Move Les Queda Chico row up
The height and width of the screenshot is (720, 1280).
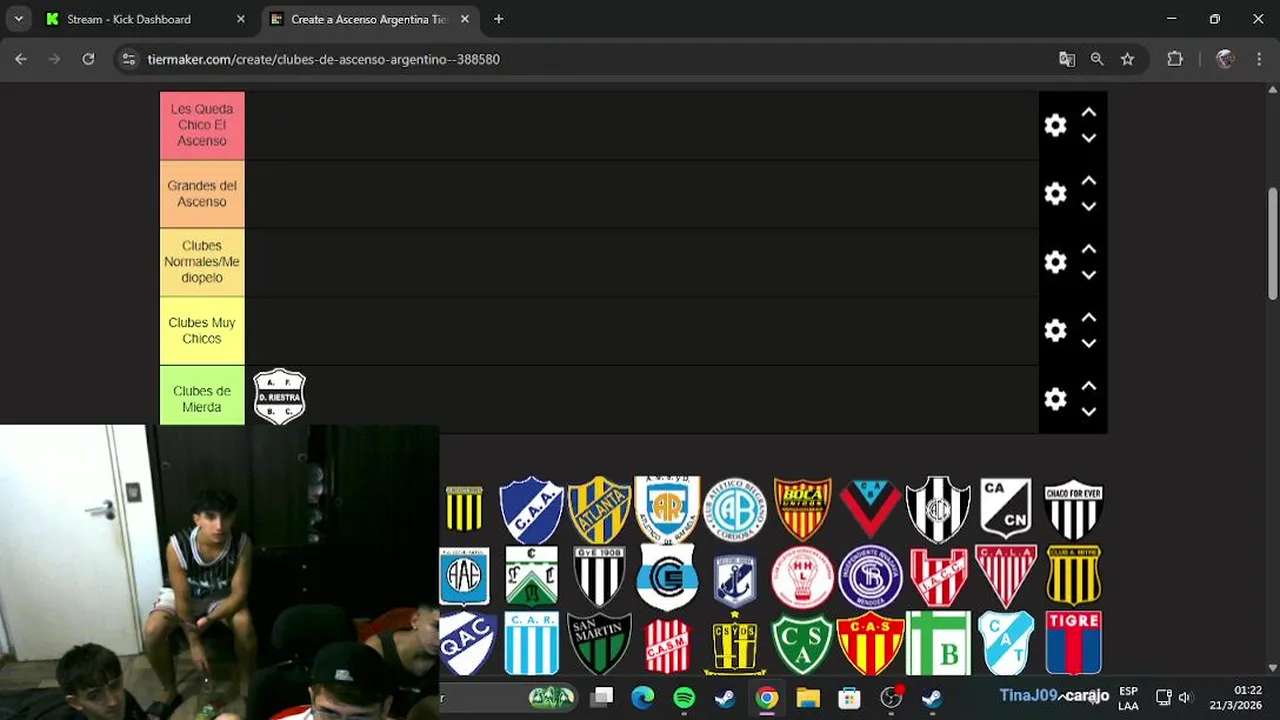pos(1089,113)
